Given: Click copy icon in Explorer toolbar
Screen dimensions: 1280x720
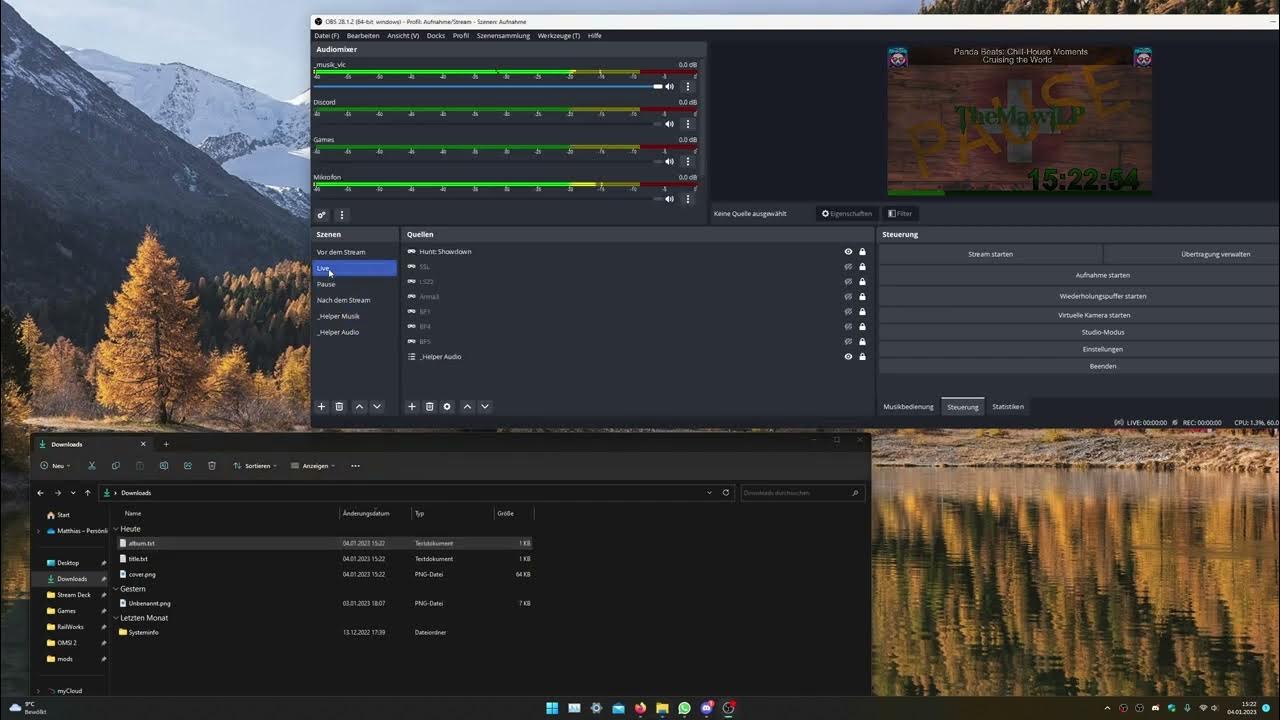Looking at the screenshot, I should tap(116, 466).
